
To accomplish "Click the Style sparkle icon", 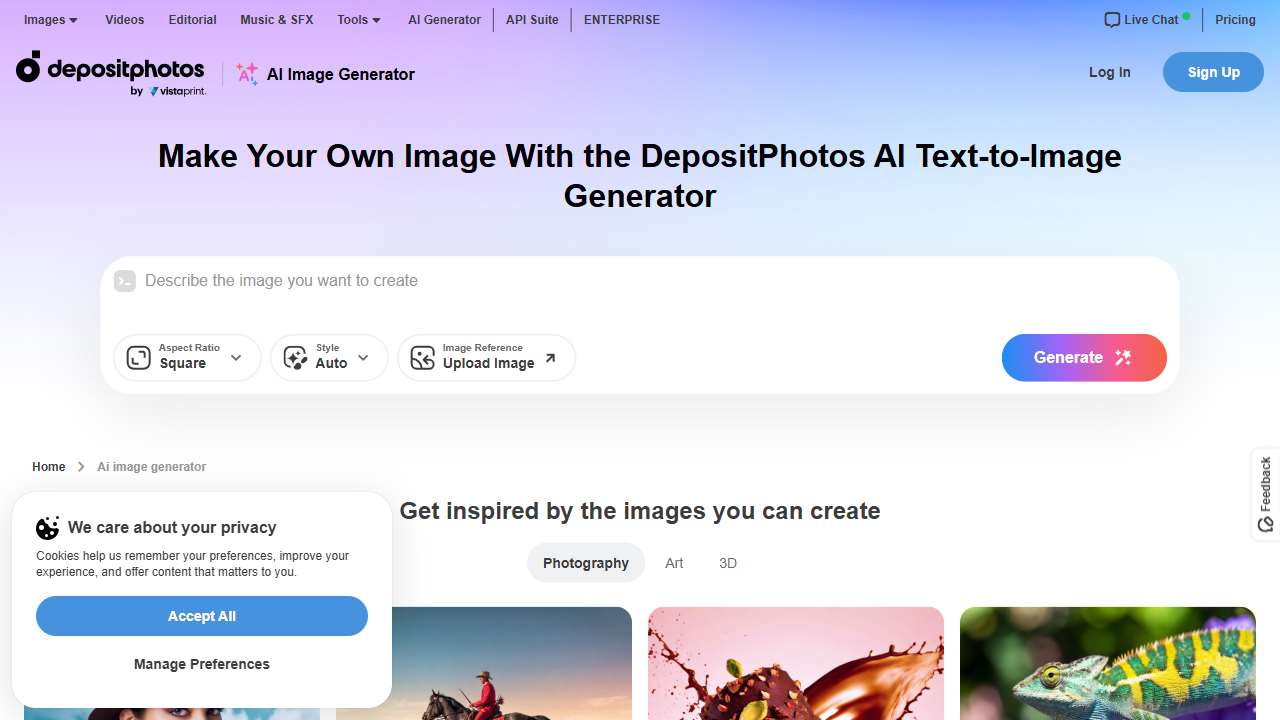I will click(295, 357).
